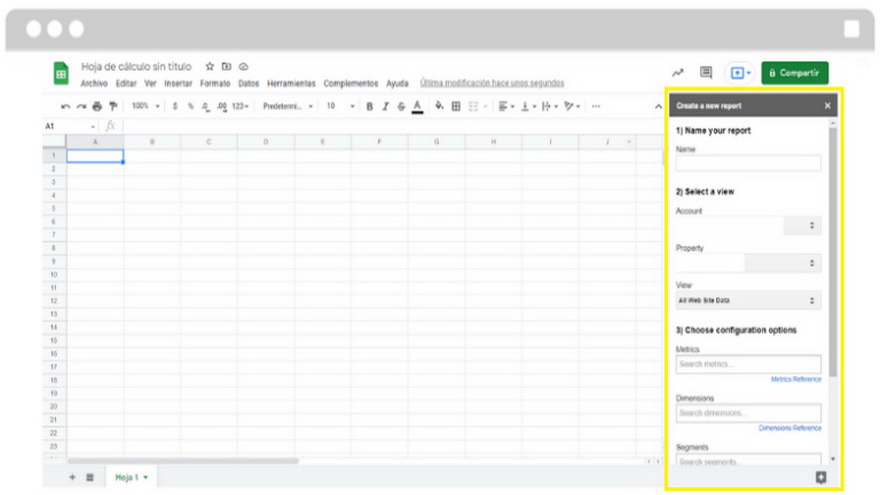Click the merge cells icon
The width and height of the screenshot is (880, 495).
[473, 106]
